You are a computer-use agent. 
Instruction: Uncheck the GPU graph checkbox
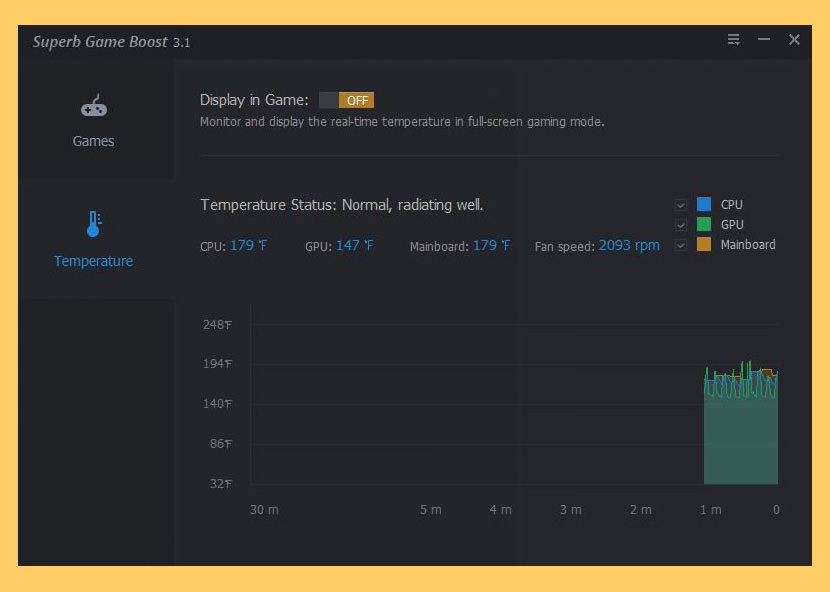coord(681,225)
